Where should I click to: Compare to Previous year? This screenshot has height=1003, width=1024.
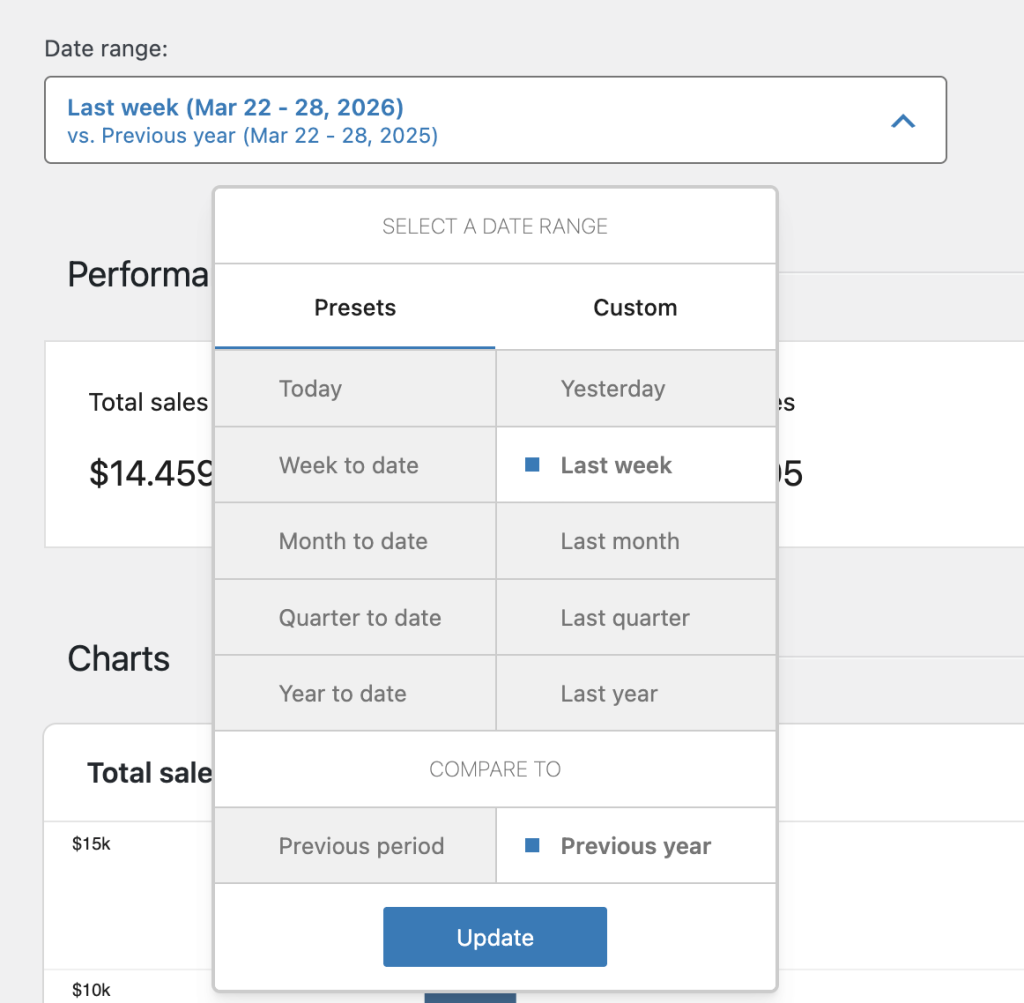point(636,846)
